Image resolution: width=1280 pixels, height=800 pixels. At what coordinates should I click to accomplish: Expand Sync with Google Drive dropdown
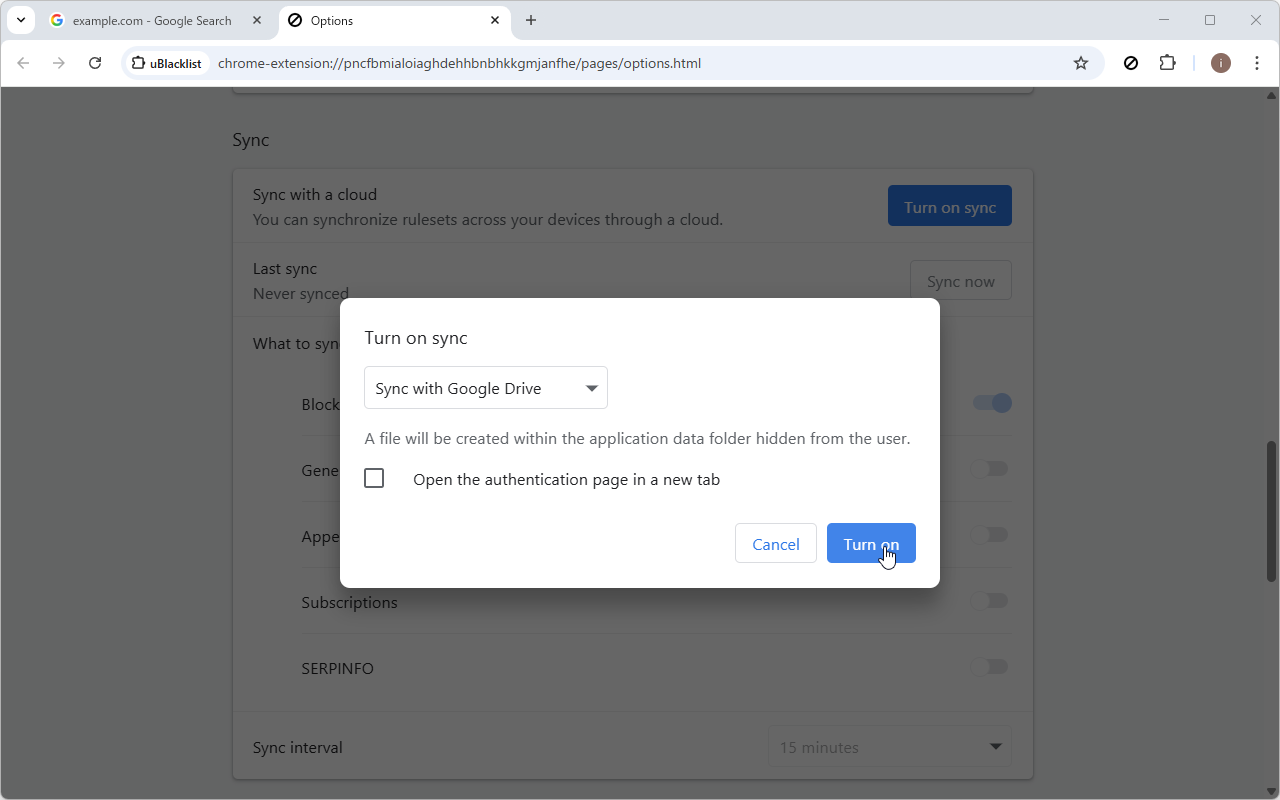click(486, 388)
